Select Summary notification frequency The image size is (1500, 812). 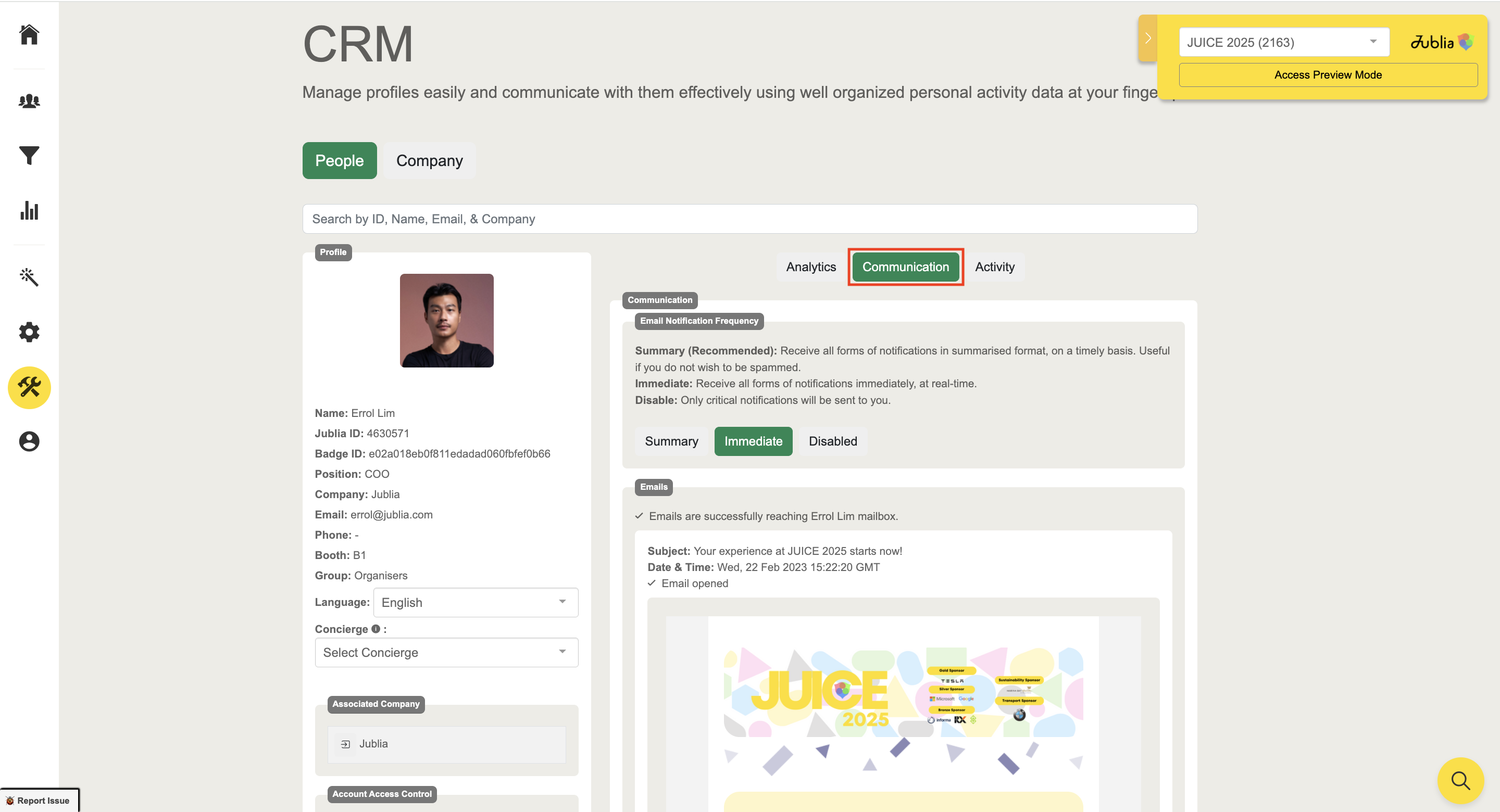(671, 441)
